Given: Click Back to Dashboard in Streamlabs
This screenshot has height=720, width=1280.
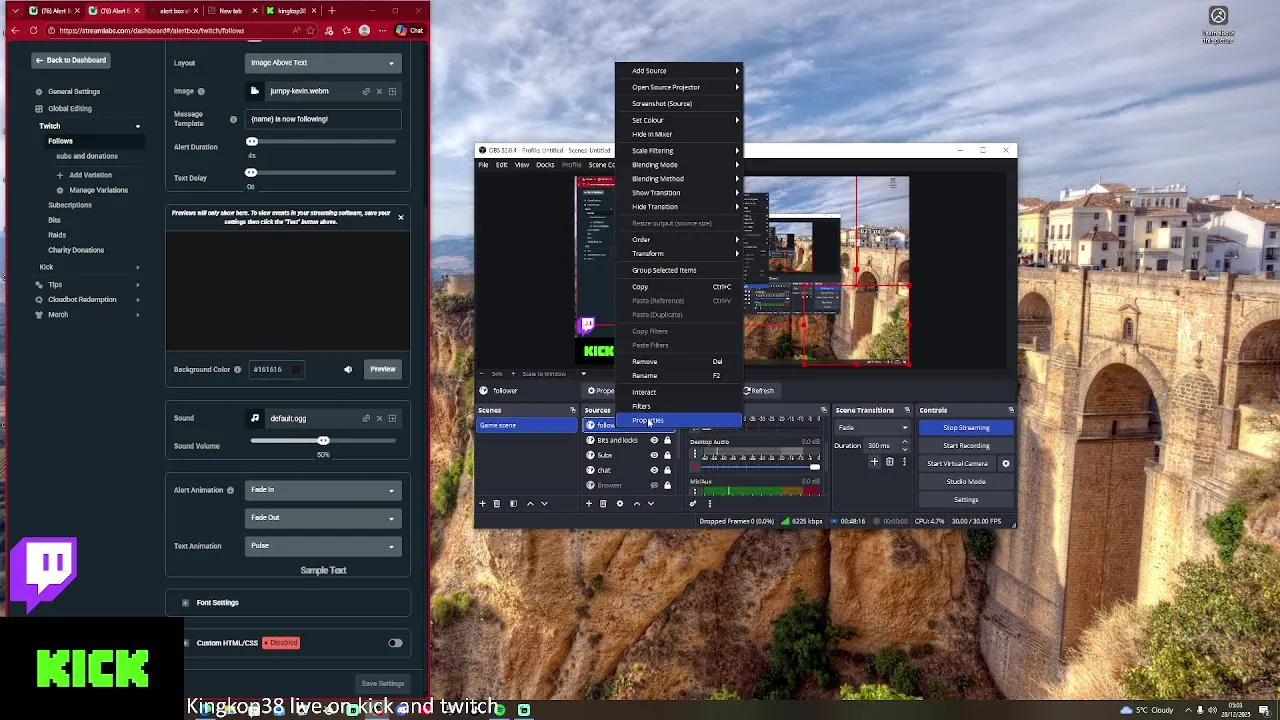Looking at the screenshot, I should click(70, 60).
